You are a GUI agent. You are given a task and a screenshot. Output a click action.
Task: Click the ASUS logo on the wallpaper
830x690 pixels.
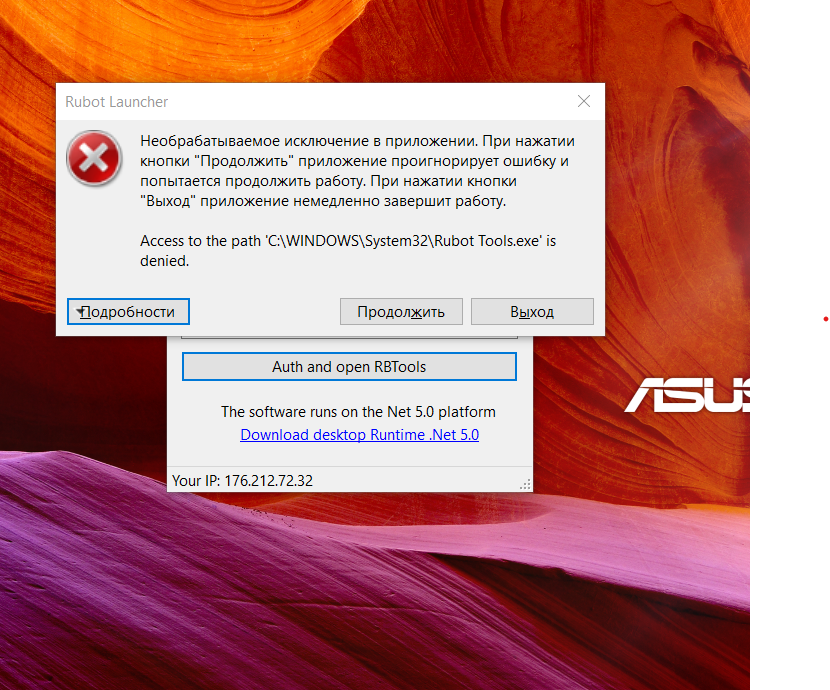pos(688,395)
